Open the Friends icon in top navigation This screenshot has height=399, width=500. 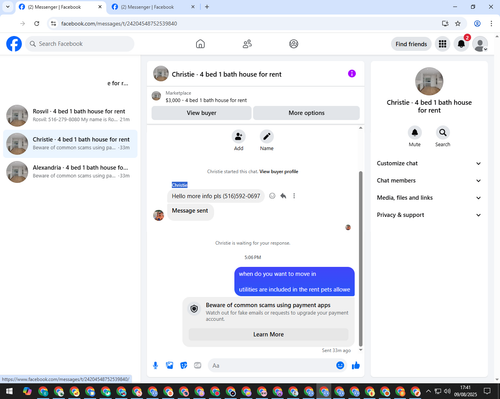[x=247, y=44]
